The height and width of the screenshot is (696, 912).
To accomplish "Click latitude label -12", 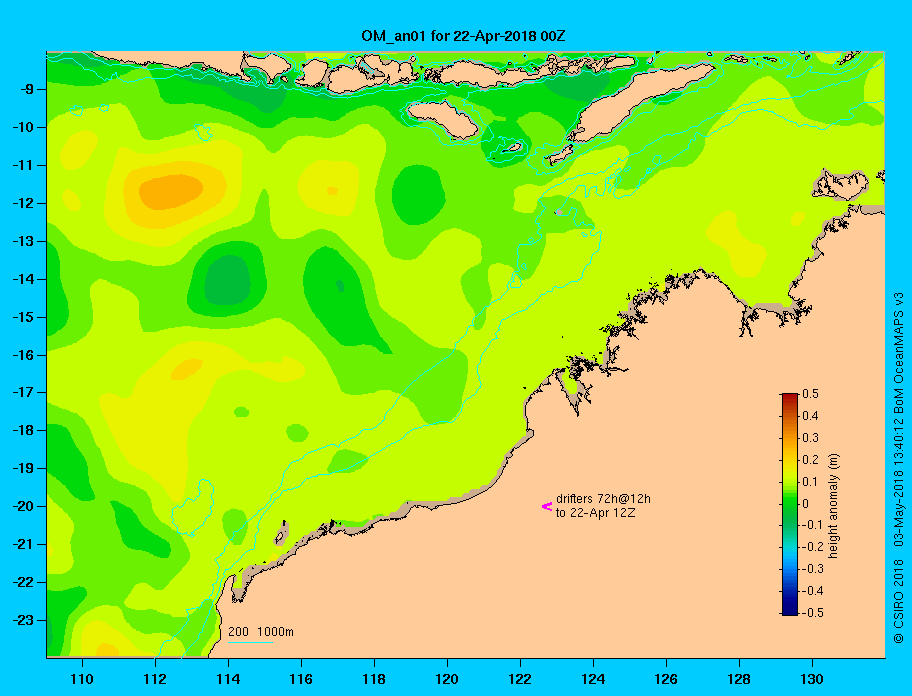I will tap(22, 204).
